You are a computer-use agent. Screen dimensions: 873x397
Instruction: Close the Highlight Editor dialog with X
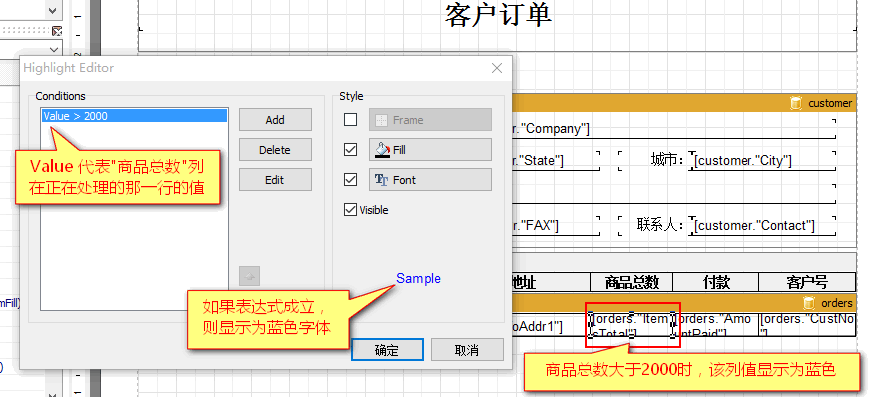497,68
